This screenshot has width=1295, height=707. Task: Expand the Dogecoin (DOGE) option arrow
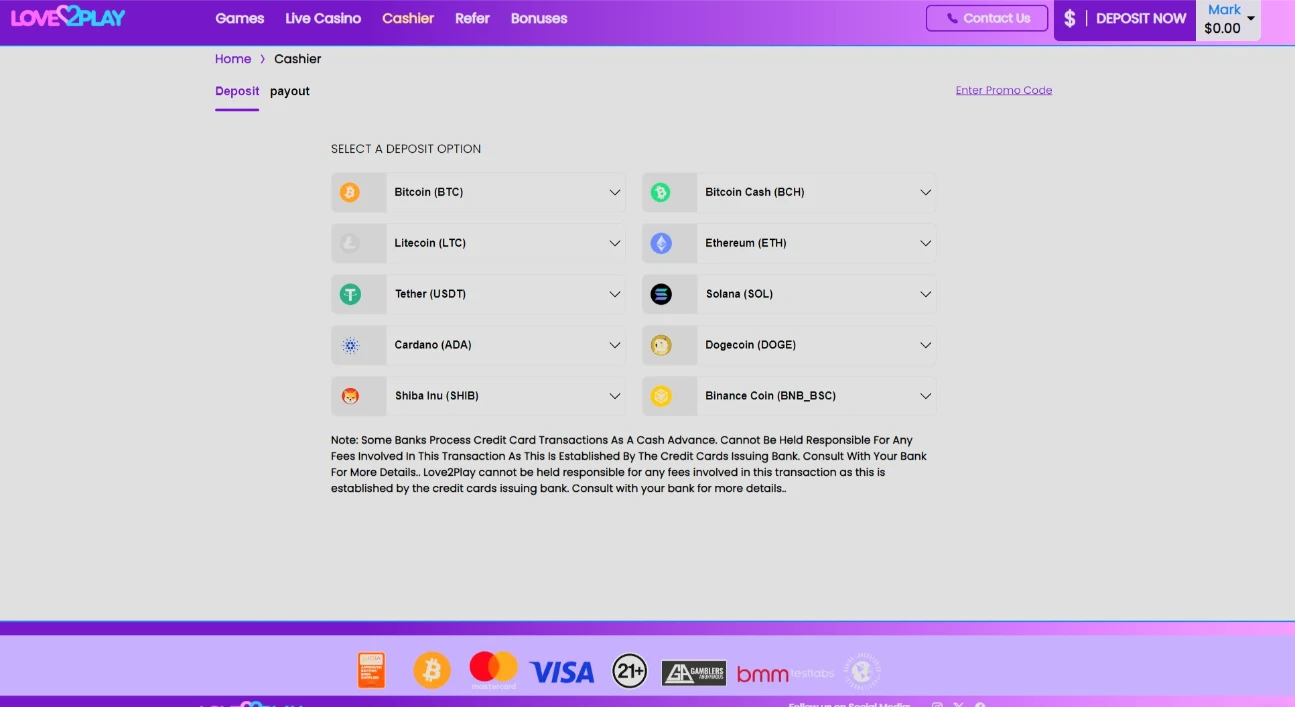click(x=926, y=345)
